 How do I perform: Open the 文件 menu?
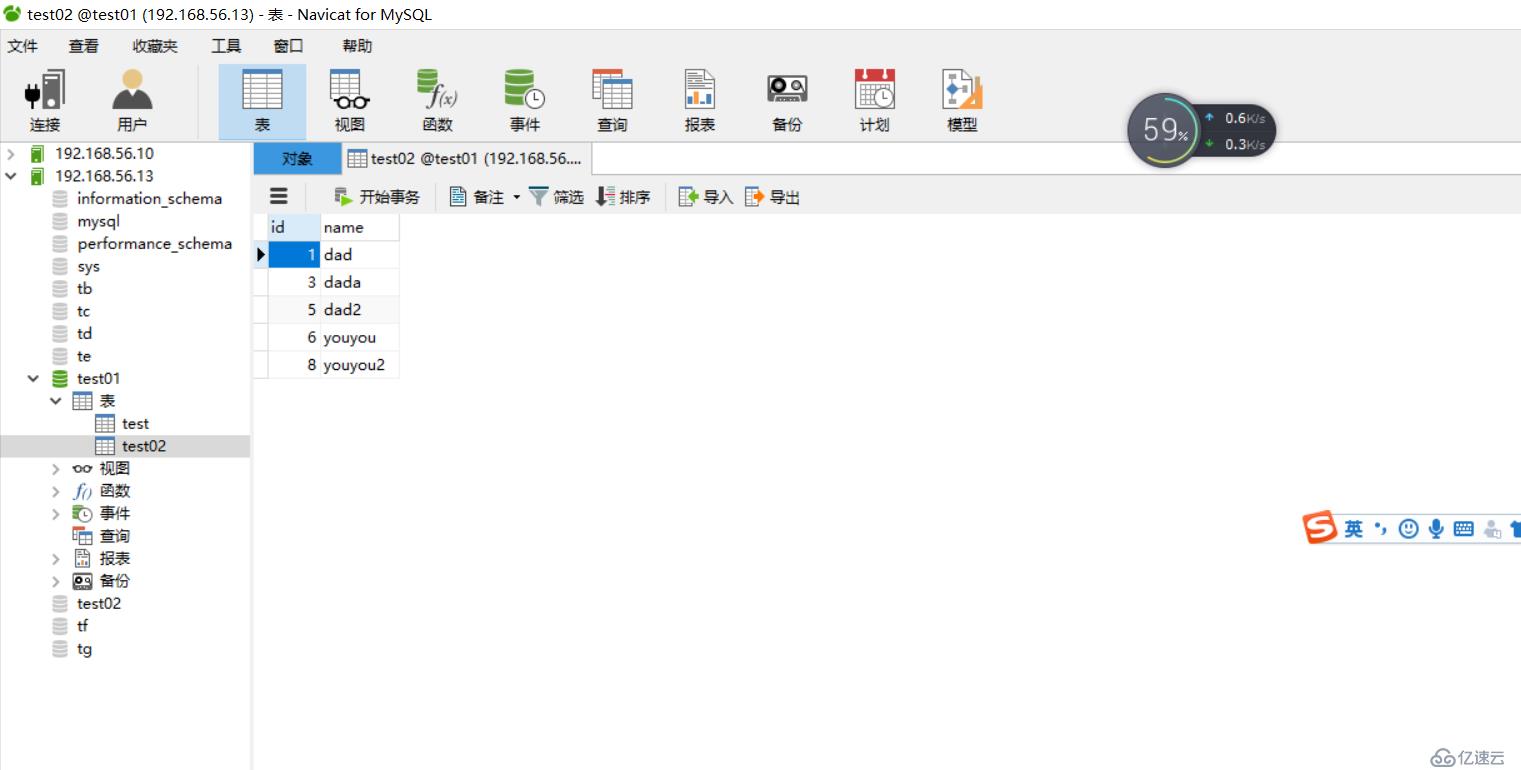[x=23, y=46]
